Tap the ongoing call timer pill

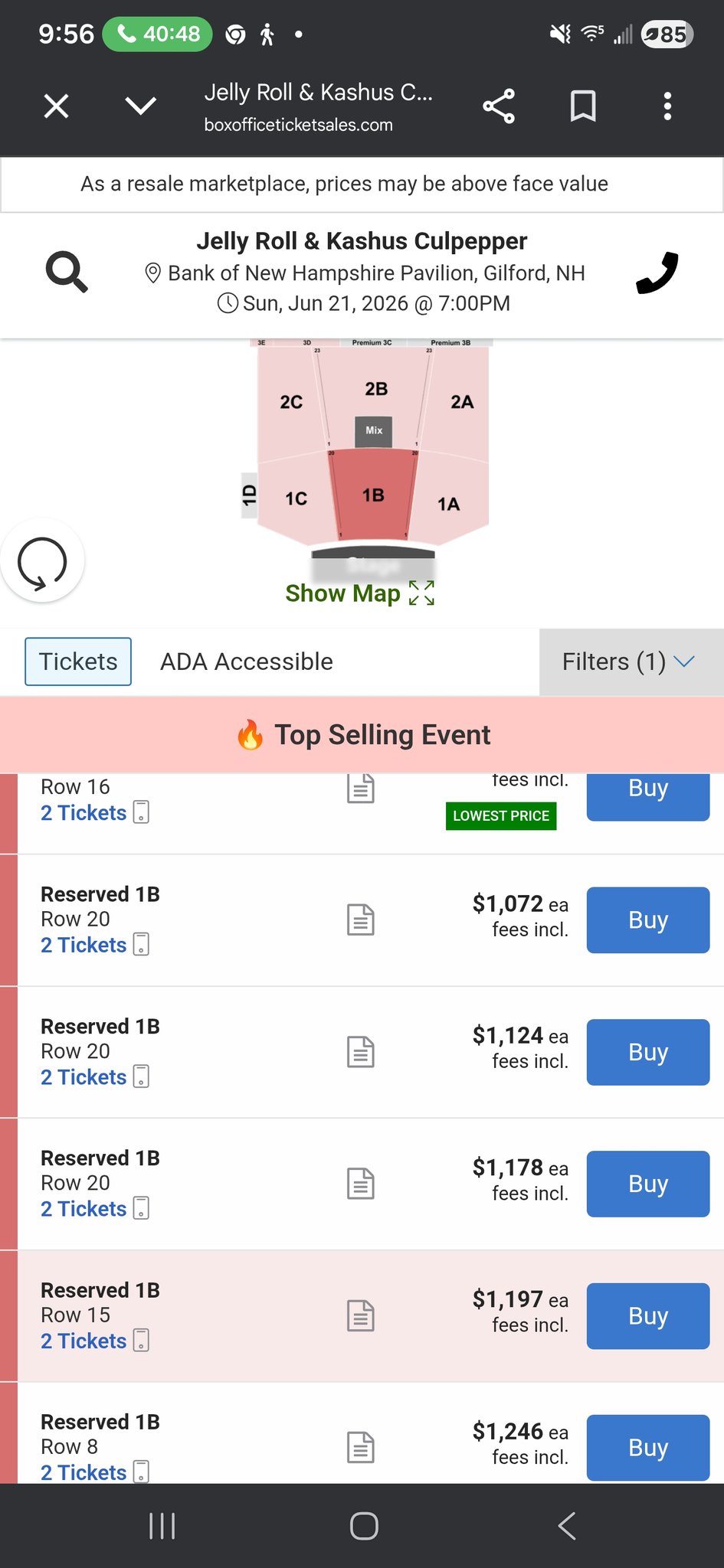point(158,34)
